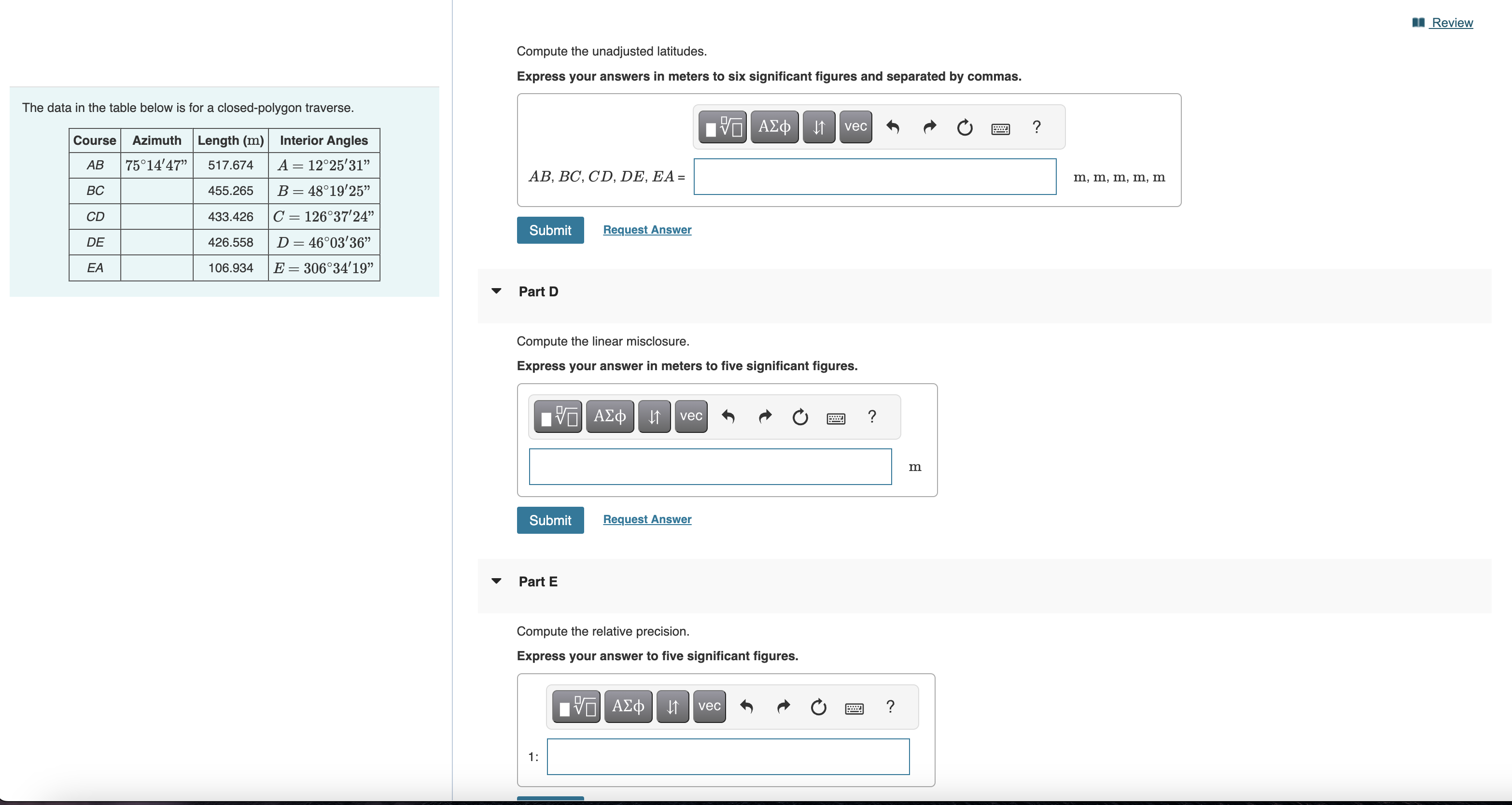
Task: Open the ΑΣΦ Greek symbols palette in Part C toolbar
Action: click(773, 126)
